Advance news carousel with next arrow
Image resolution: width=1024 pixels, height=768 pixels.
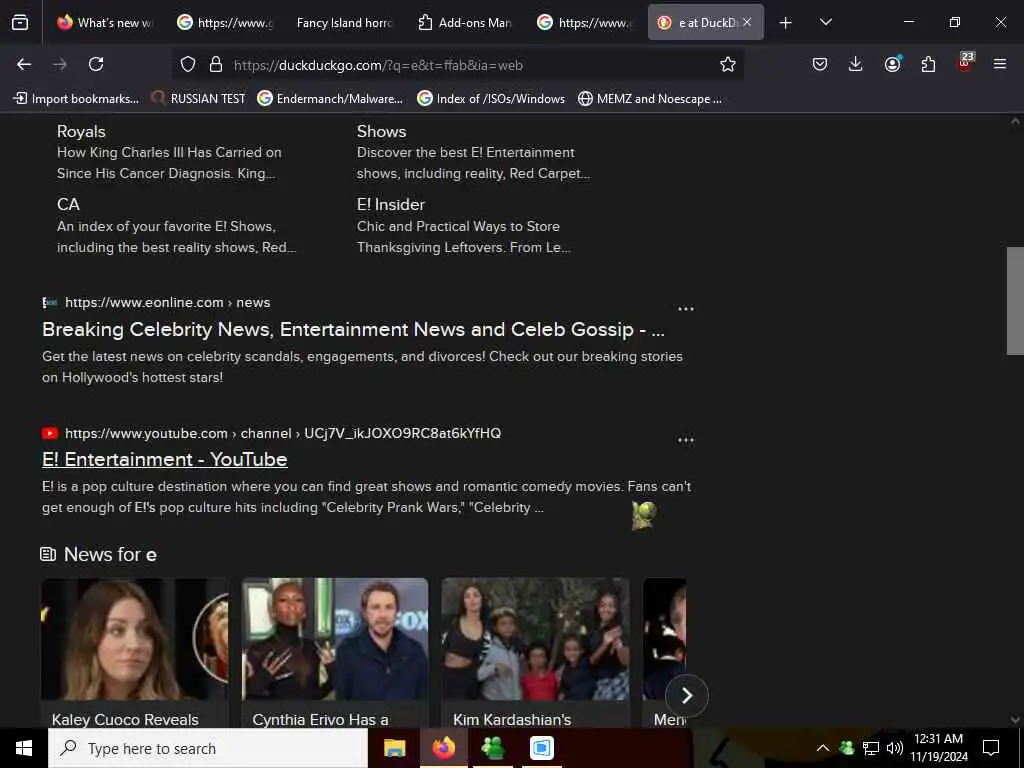686,696
